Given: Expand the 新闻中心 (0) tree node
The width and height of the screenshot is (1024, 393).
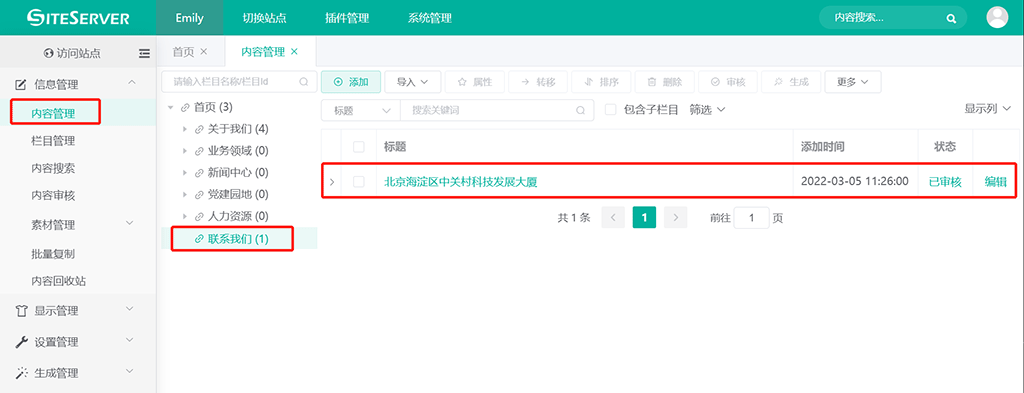Looking at the screenshot, I should 185,173.
